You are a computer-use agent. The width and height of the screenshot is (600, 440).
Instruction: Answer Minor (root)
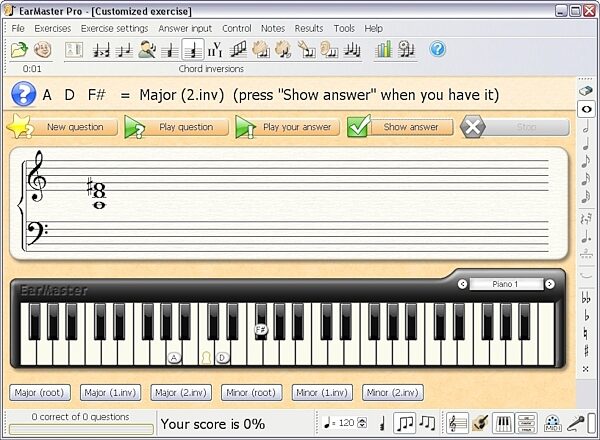[x=251, y=393]
